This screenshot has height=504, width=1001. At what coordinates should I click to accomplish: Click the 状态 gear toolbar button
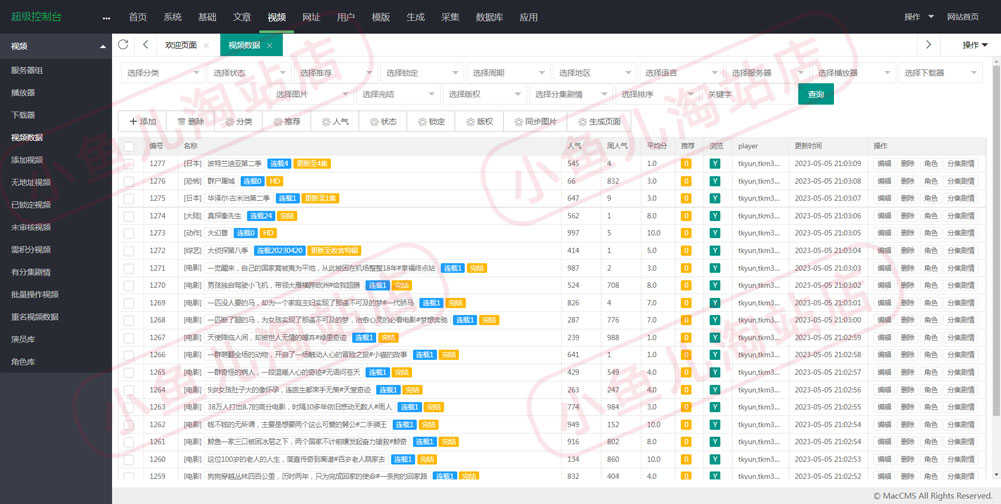click(383, 121)
